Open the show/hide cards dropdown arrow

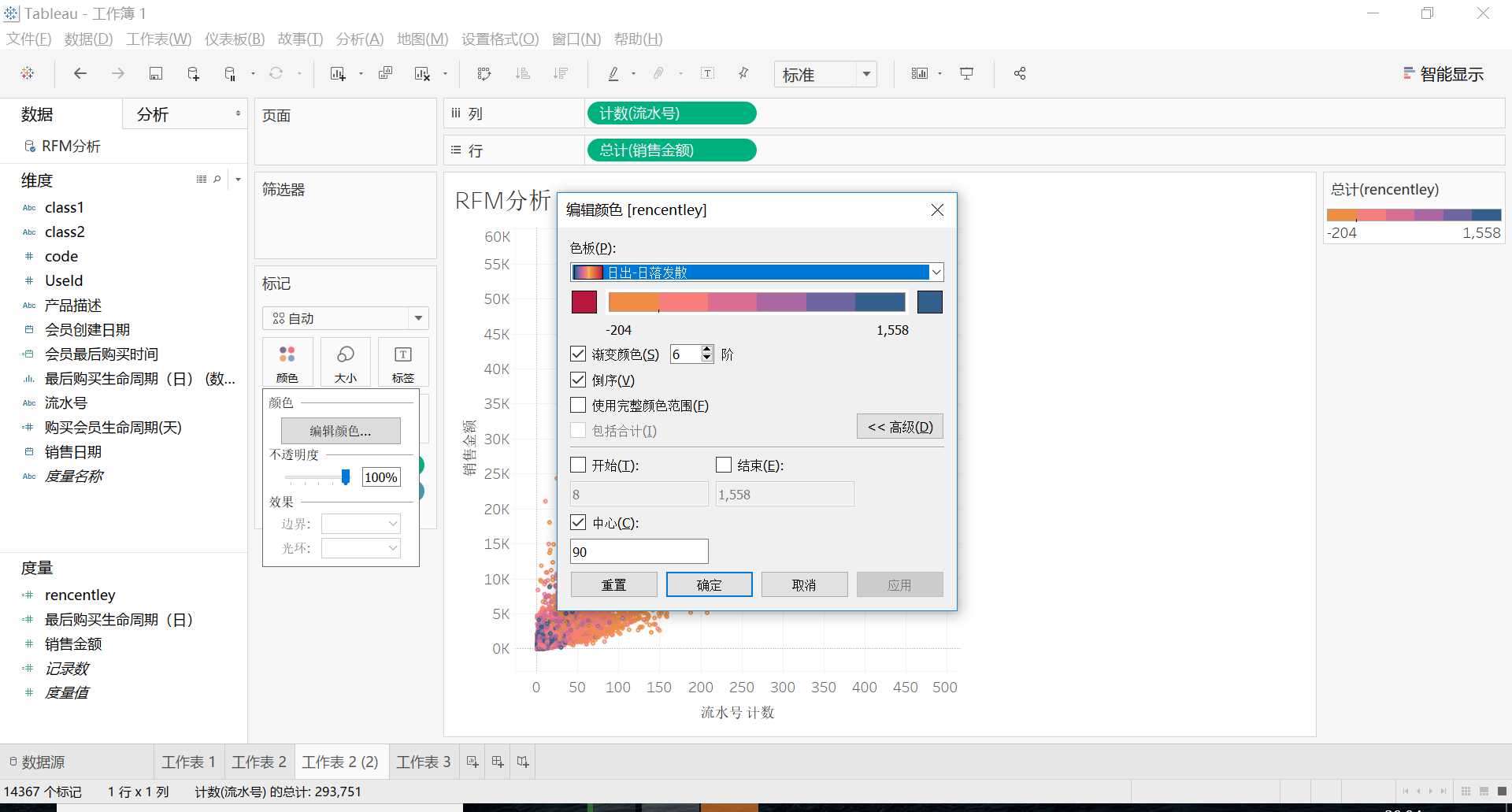click(939, 73)
